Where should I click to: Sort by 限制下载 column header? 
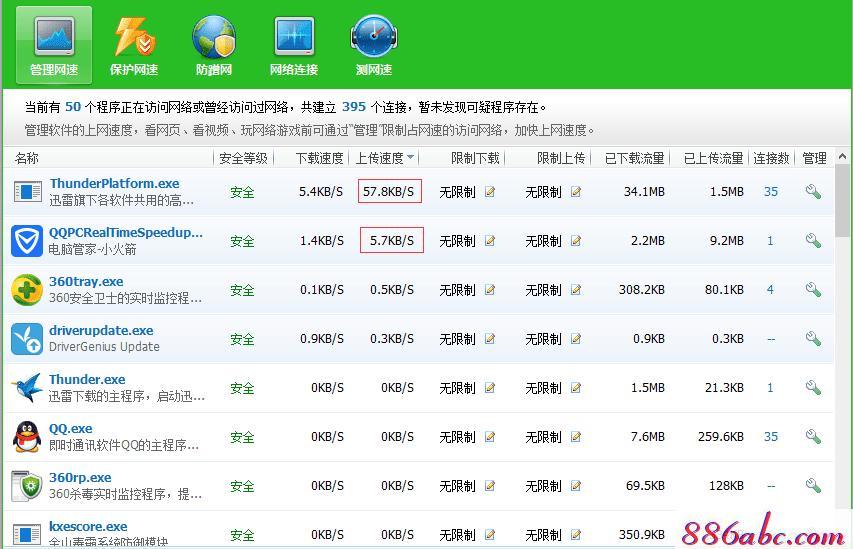click(475, 158)
